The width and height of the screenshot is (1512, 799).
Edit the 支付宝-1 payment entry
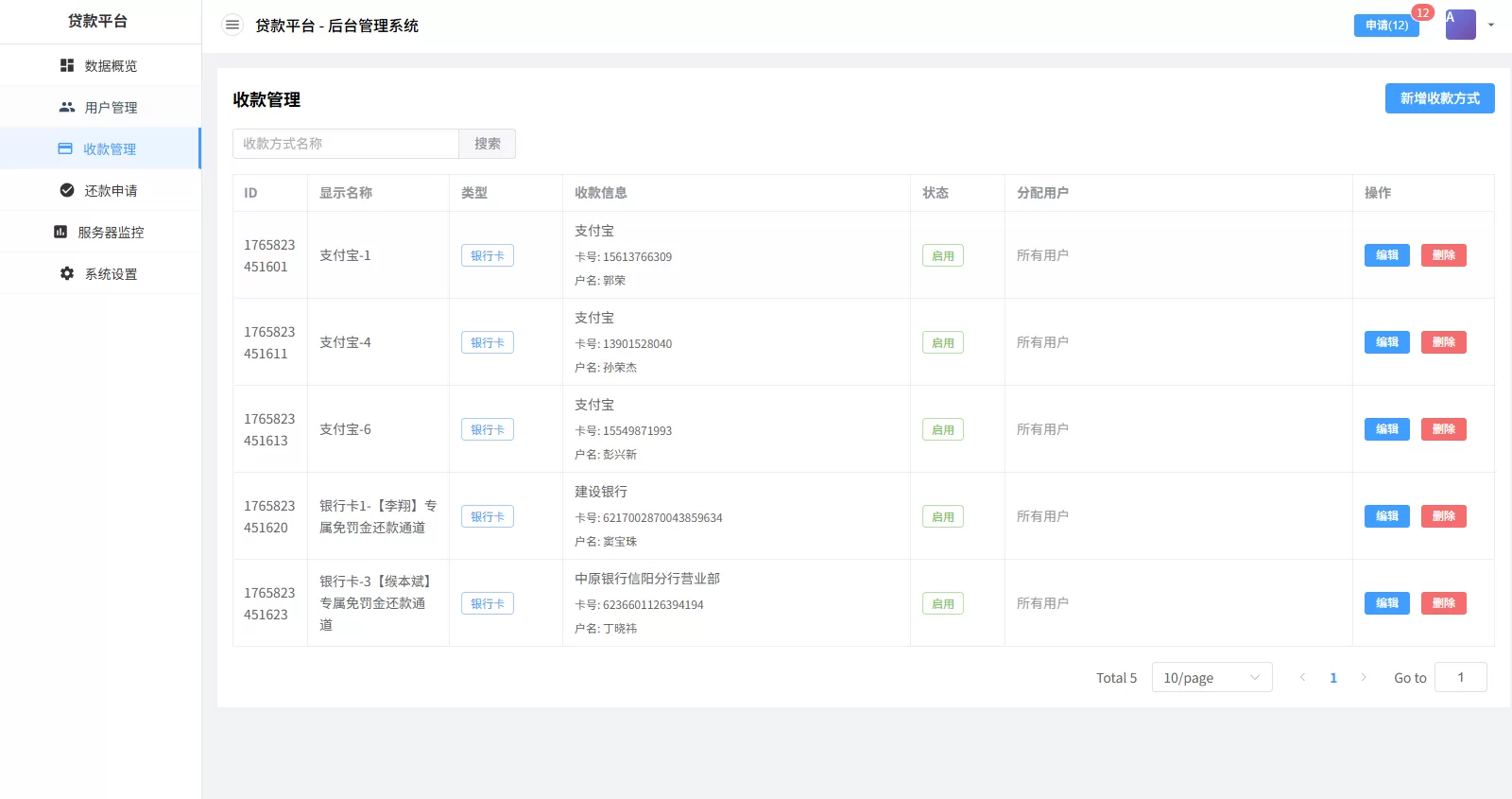point(1386,255)
